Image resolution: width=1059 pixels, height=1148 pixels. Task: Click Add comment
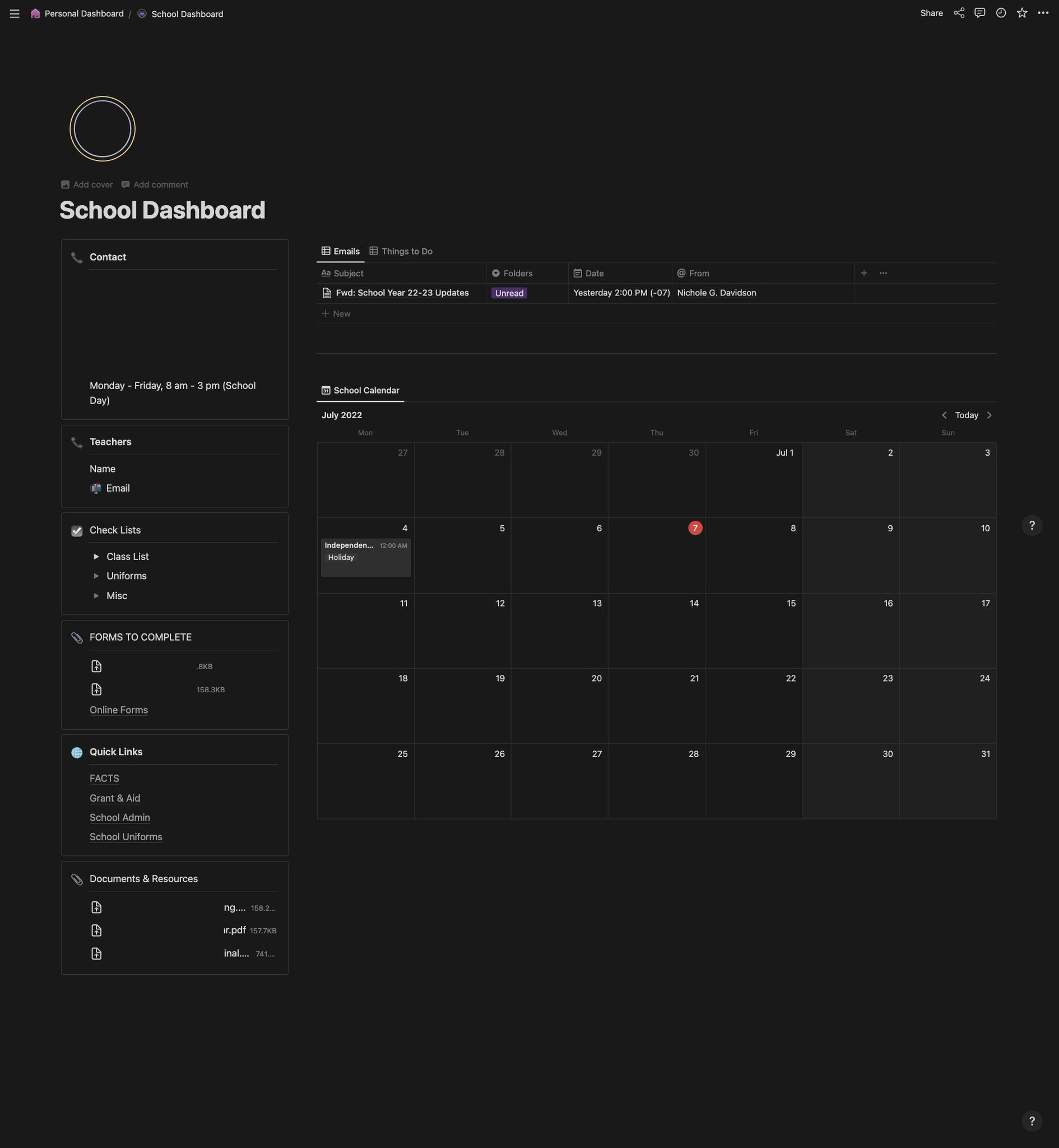click(155, 184)
